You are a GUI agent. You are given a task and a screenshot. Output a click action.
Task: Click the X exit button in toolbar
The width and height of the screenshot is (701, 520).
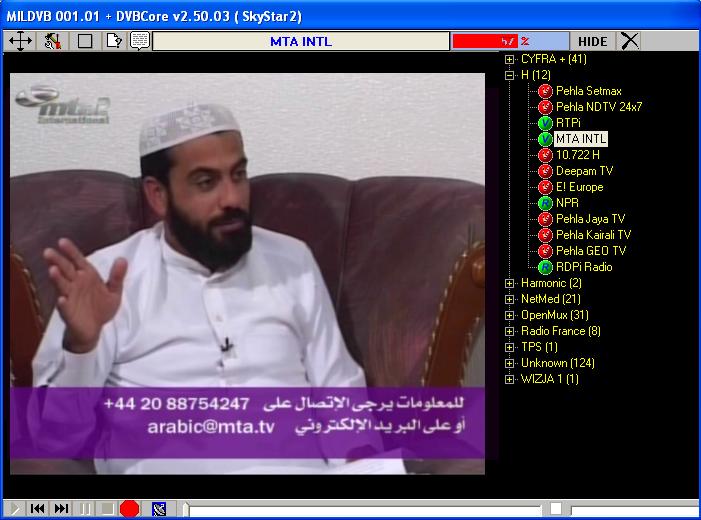click(629, 41)
